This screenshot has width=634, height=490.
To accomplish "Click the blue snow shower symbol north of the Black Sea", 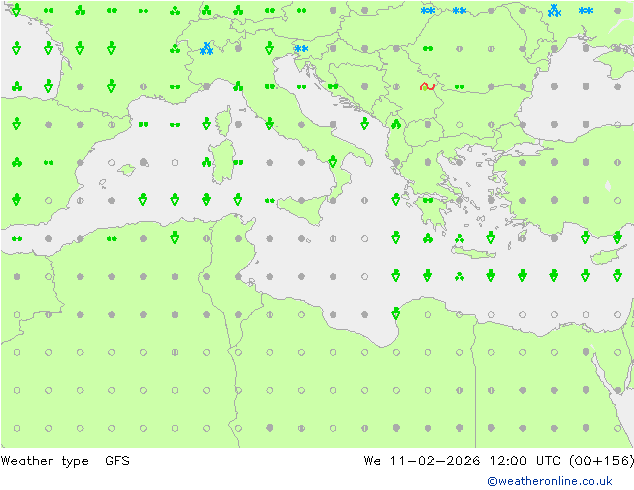I will 554,11.
